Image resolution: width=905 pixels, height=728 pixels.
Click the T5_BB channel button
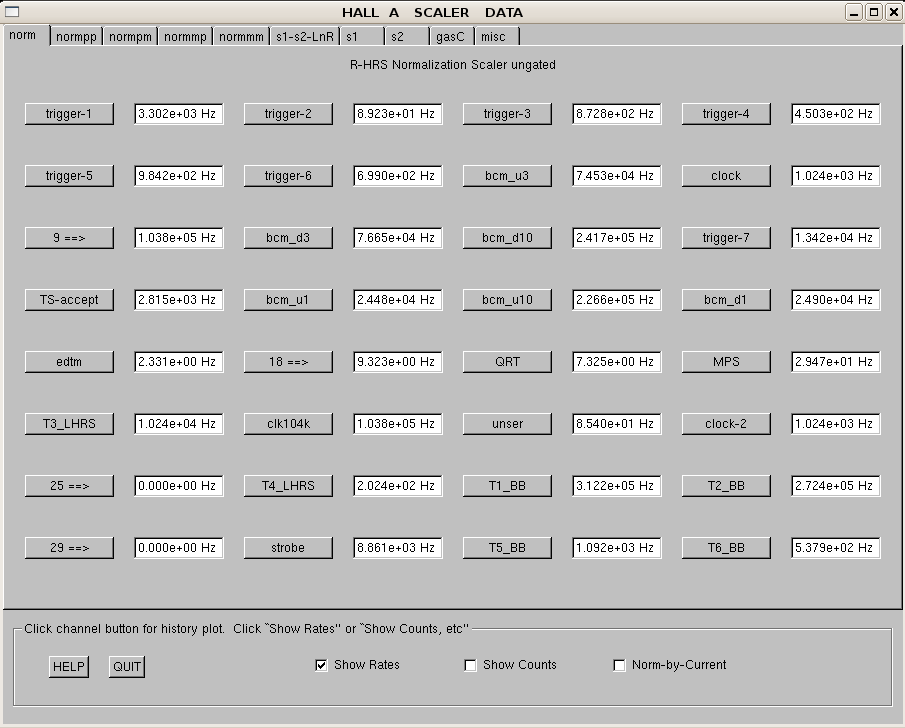click(507, 548)
